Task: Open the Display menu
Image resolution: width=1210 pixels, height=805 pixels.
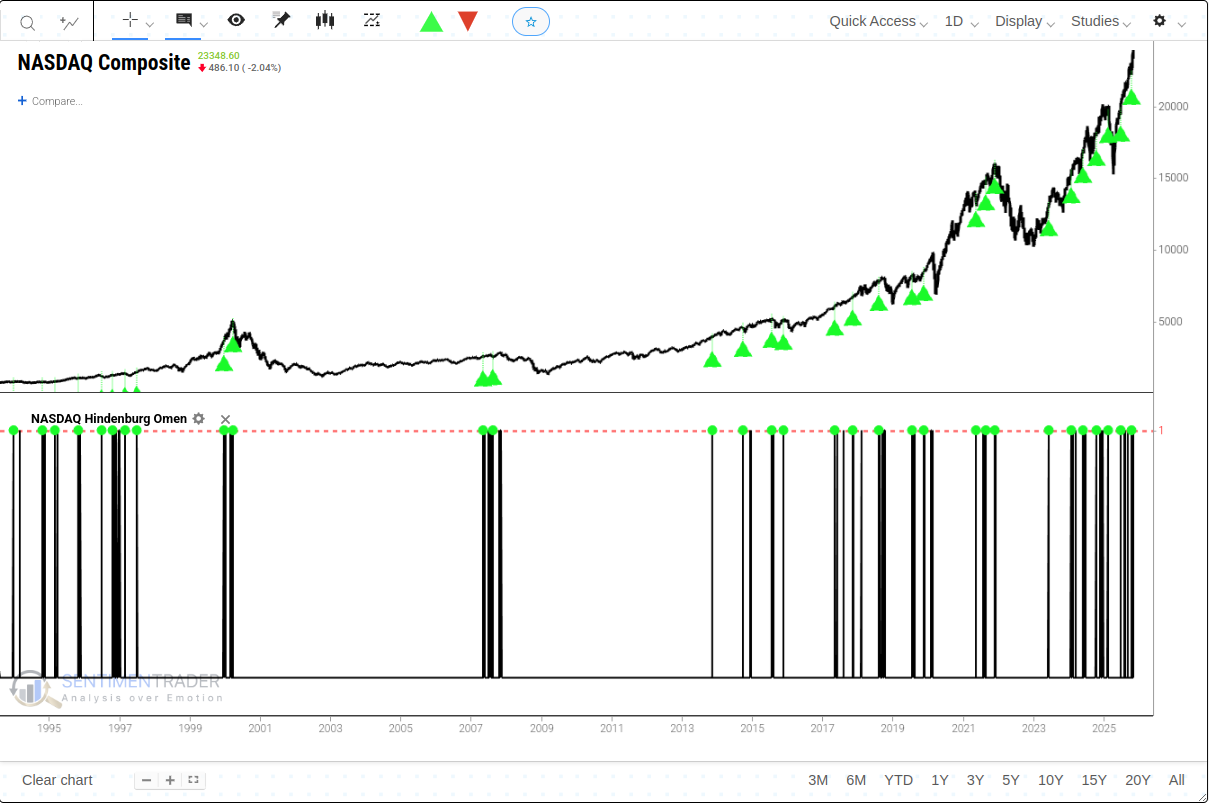Action: [1025, 21]
